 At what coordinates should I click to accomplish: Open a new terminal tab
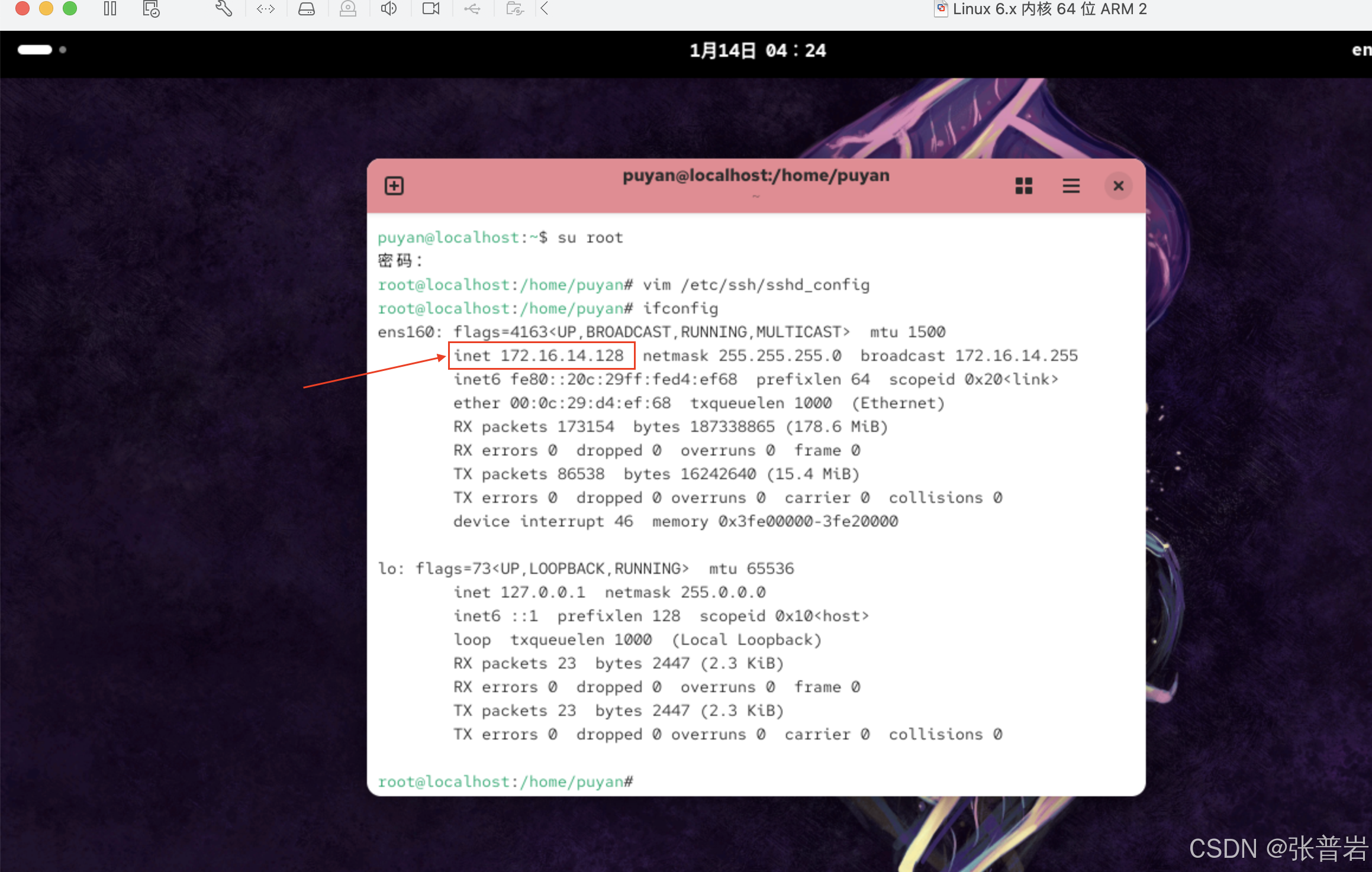point(394,186)
